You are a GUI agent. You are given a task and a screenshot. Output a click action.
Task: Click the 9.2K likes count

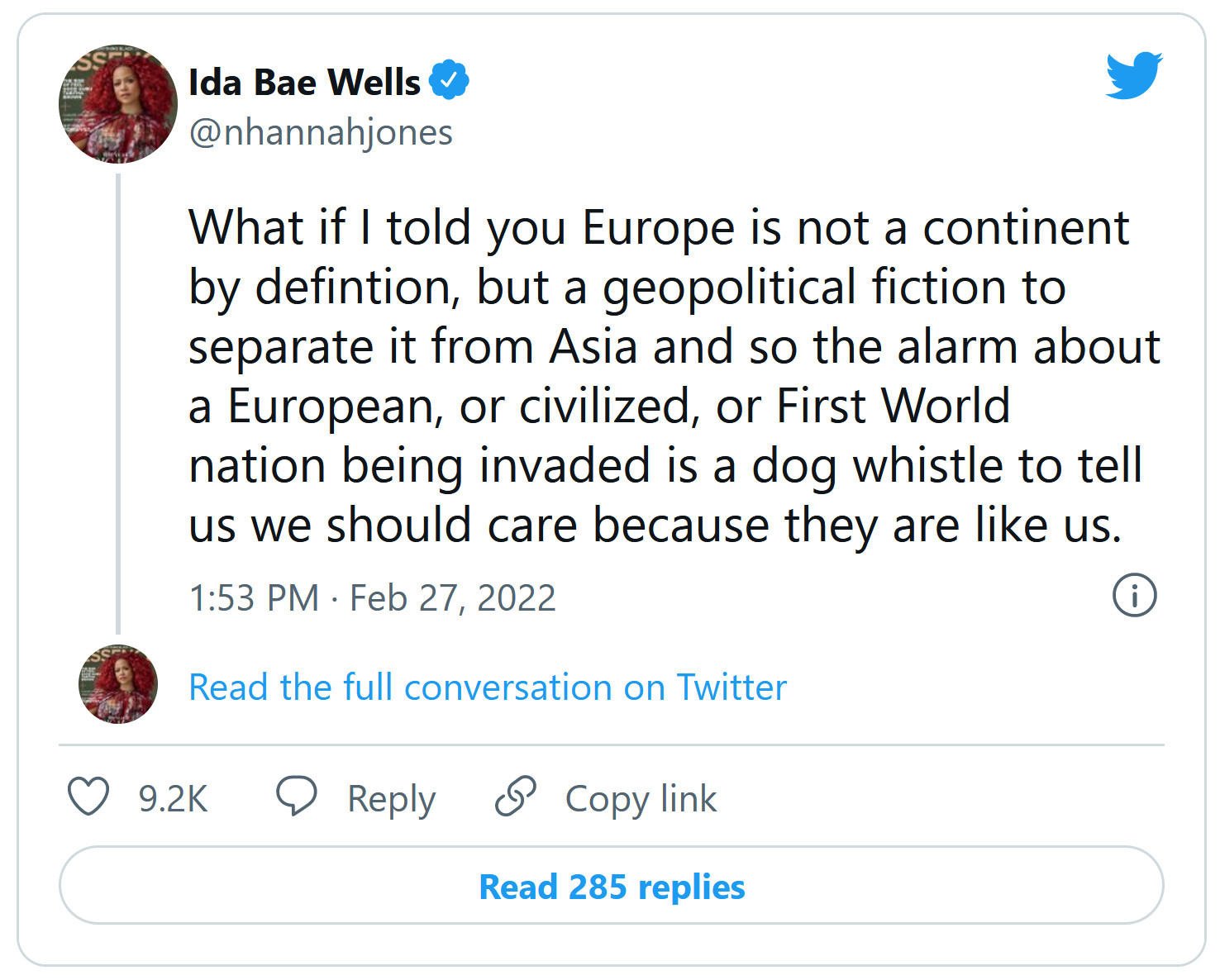[173, 799]
